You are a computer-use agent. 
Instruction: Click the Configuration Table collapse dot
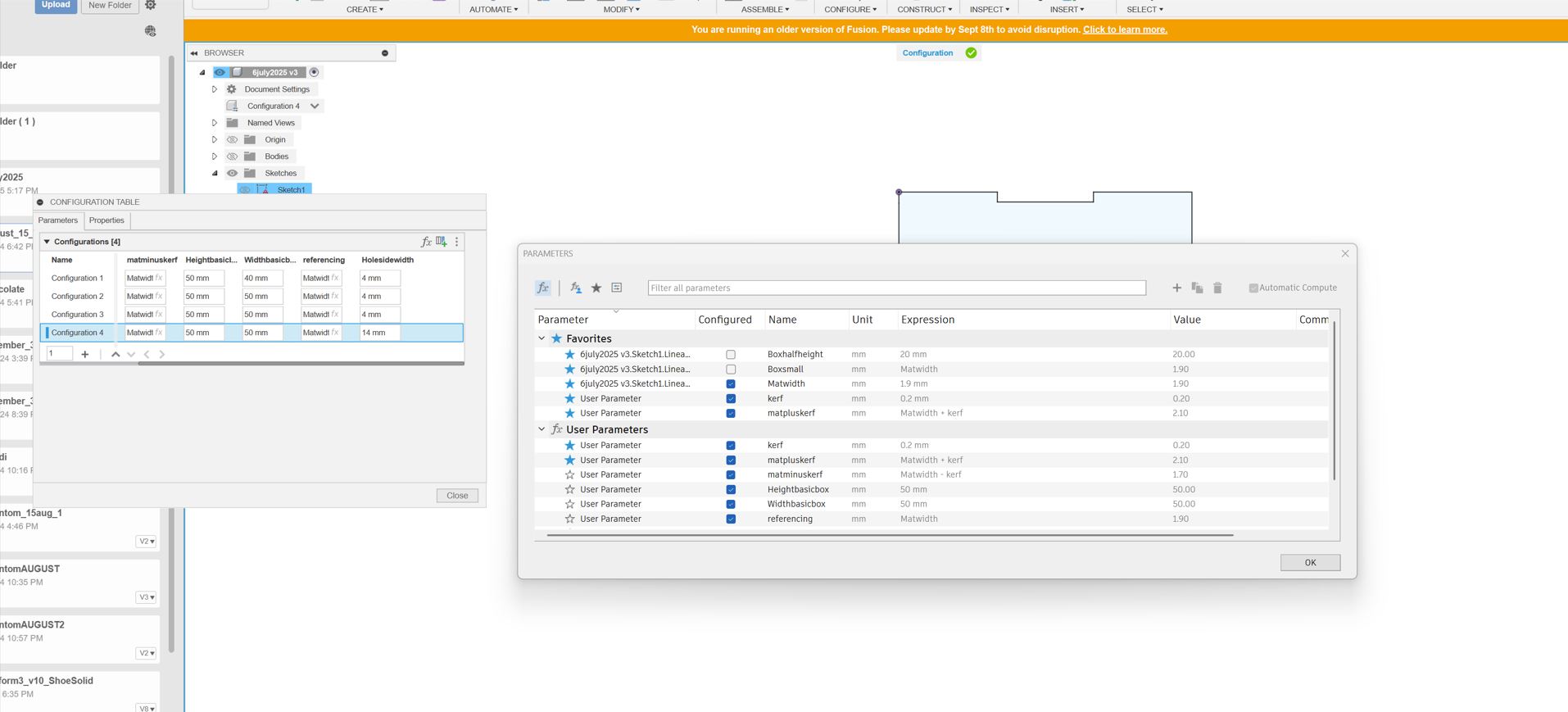tap(40, 202)
